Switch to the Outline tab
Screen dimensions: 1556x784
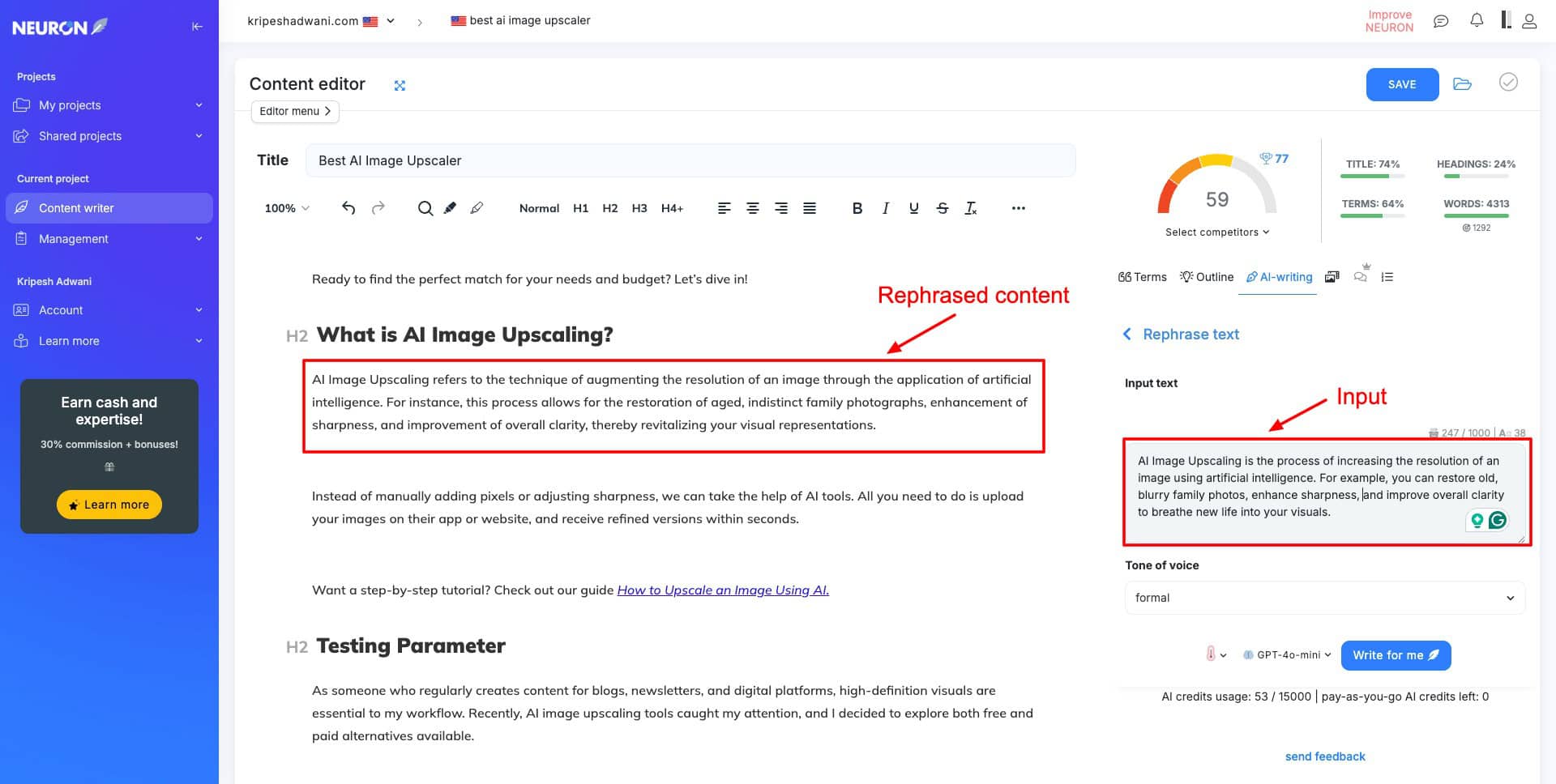coord(1207,277)
